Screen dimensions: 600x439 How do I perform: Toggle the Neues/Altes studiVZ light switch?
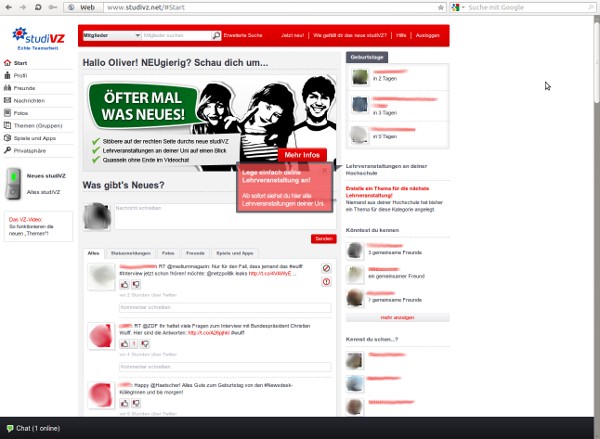13,184
